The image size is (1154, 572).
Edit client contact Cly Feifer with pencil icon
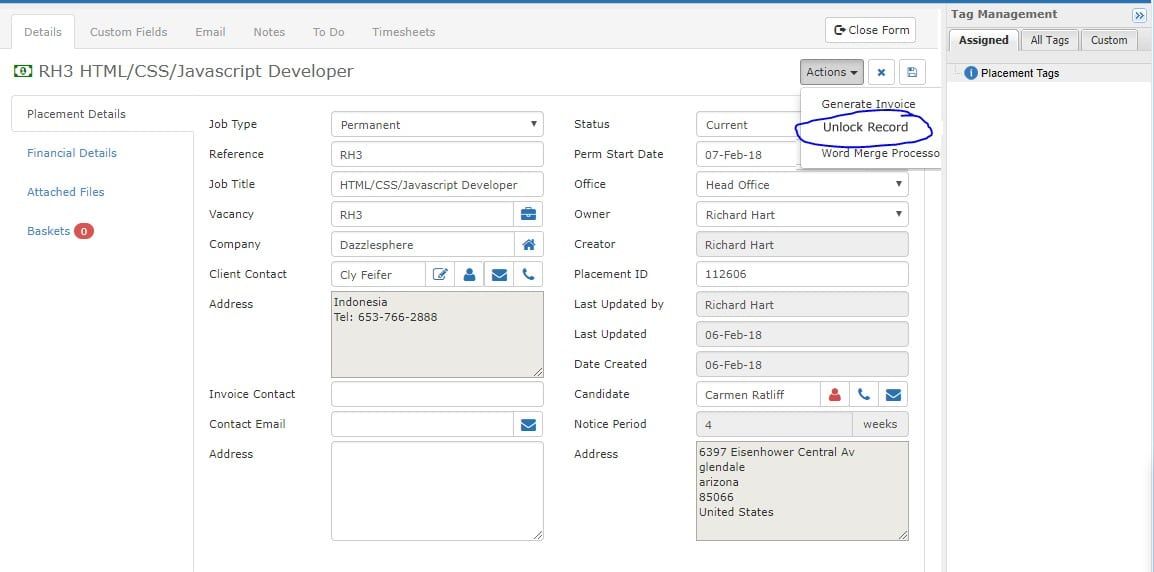tap(440, 275)
